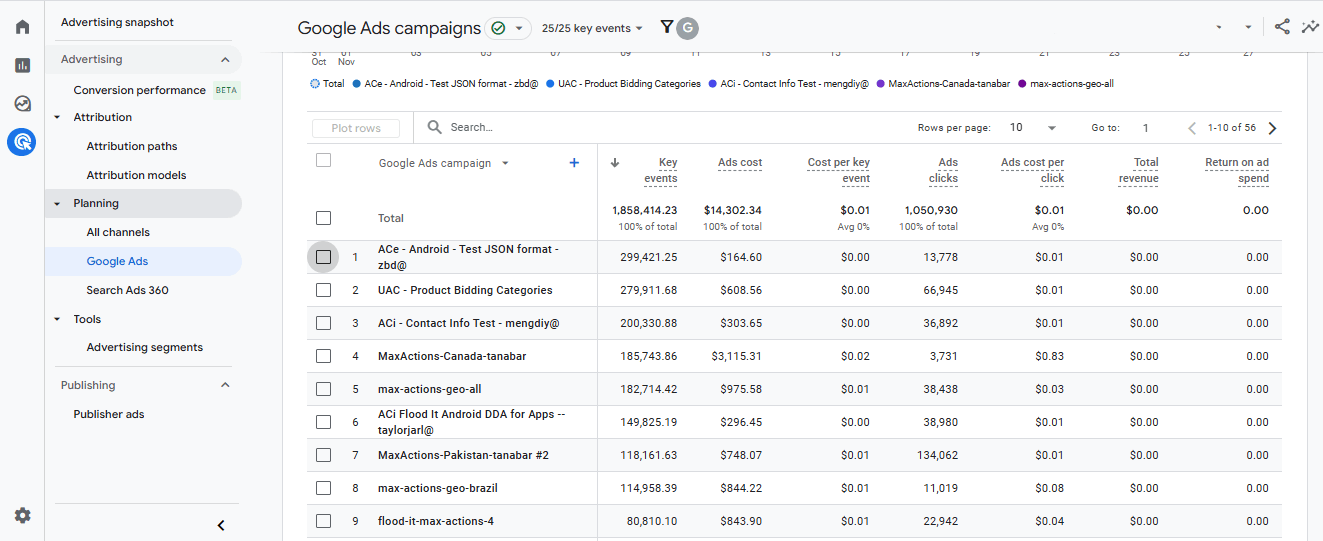Click the UAC - Product Bidding Categories legend dot
Image resolution: width=1323 pixels, height=541 pixels.
551,84
